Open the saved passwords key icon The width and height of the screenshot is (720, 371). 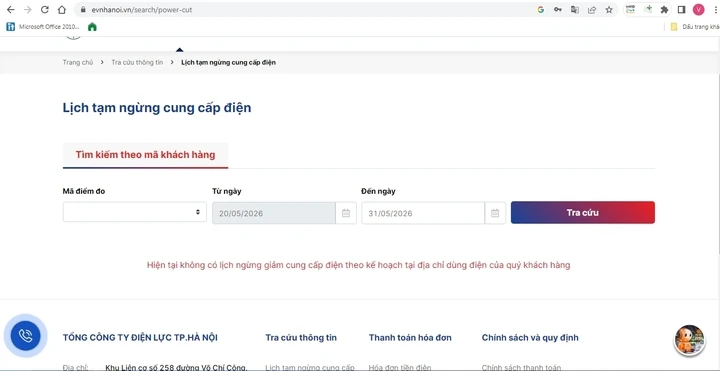tap(557, 10)
